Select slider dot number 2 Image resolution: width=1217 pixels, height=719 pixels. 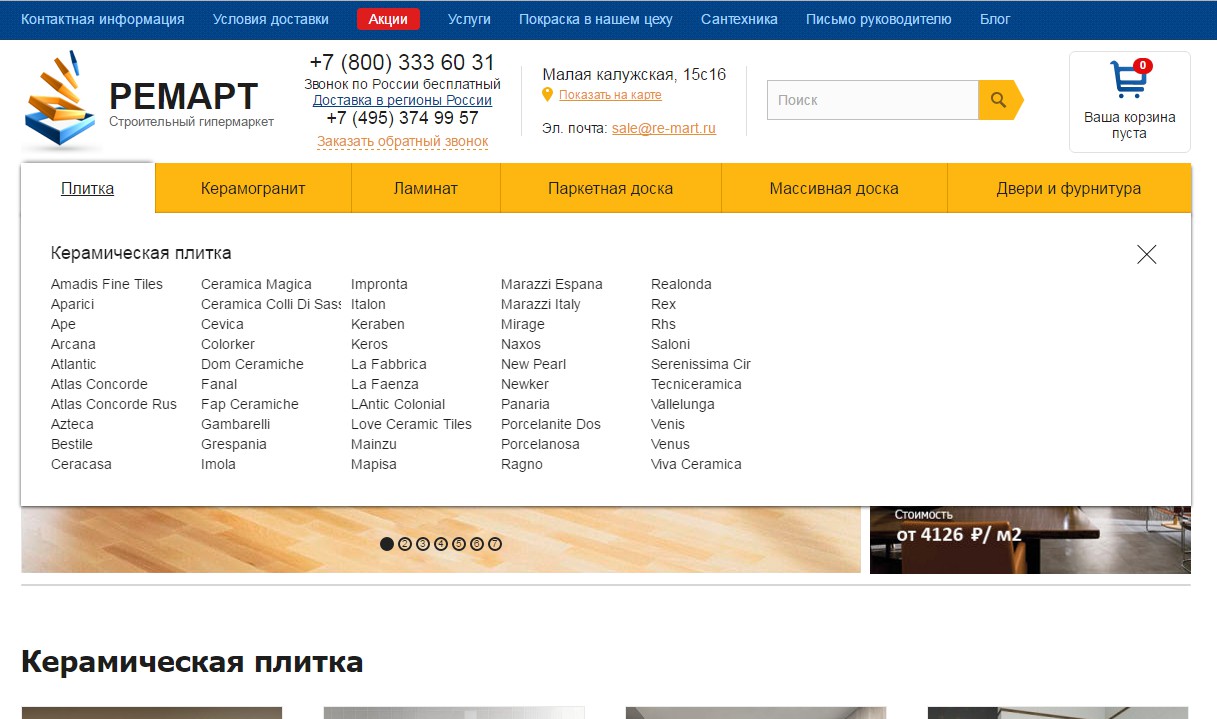pos(405,544)
